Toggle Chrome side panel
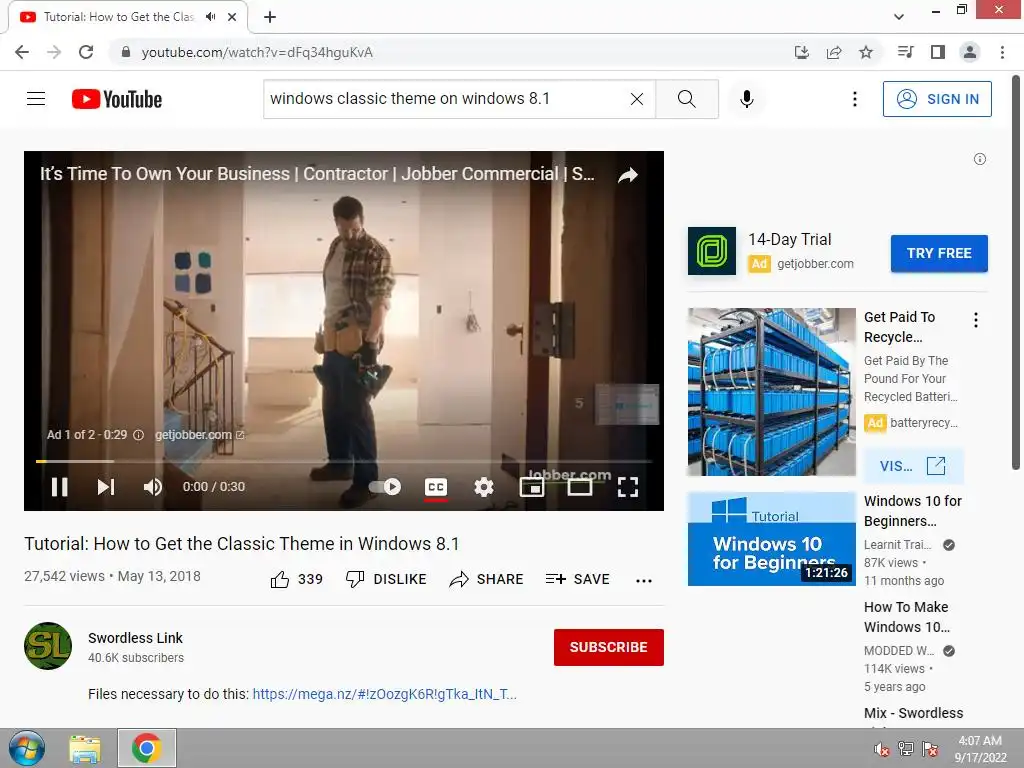1024x768 pixels. (938, 52)
